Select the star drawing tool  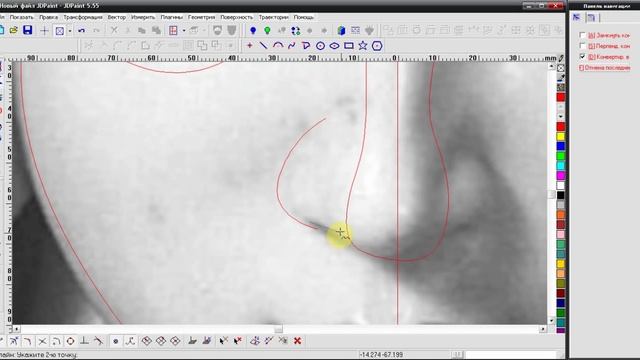(362, 46)
